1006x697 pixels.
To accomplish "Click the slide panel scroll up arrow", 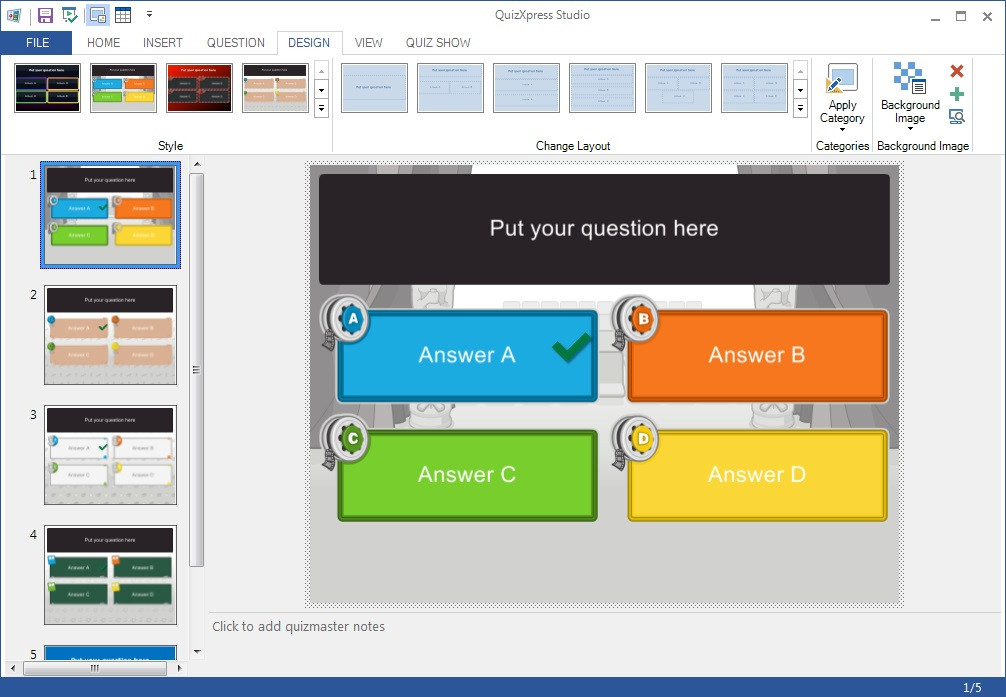I will click(x=197, y=164).
